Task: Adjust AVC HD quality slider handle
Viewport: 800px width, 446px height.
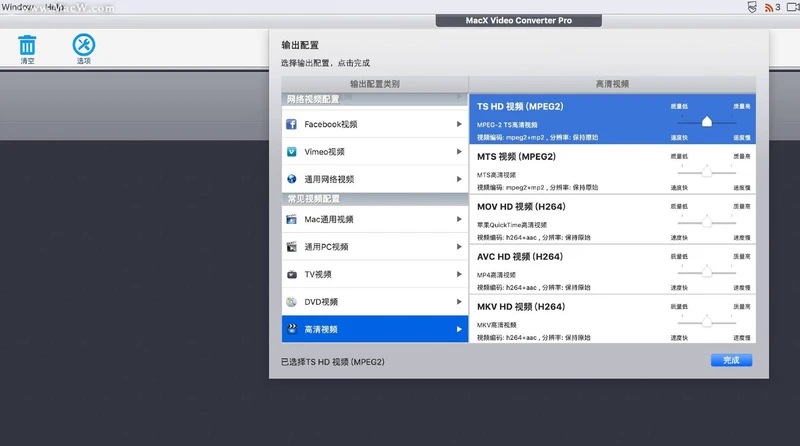Action: [x=707, y=271]
